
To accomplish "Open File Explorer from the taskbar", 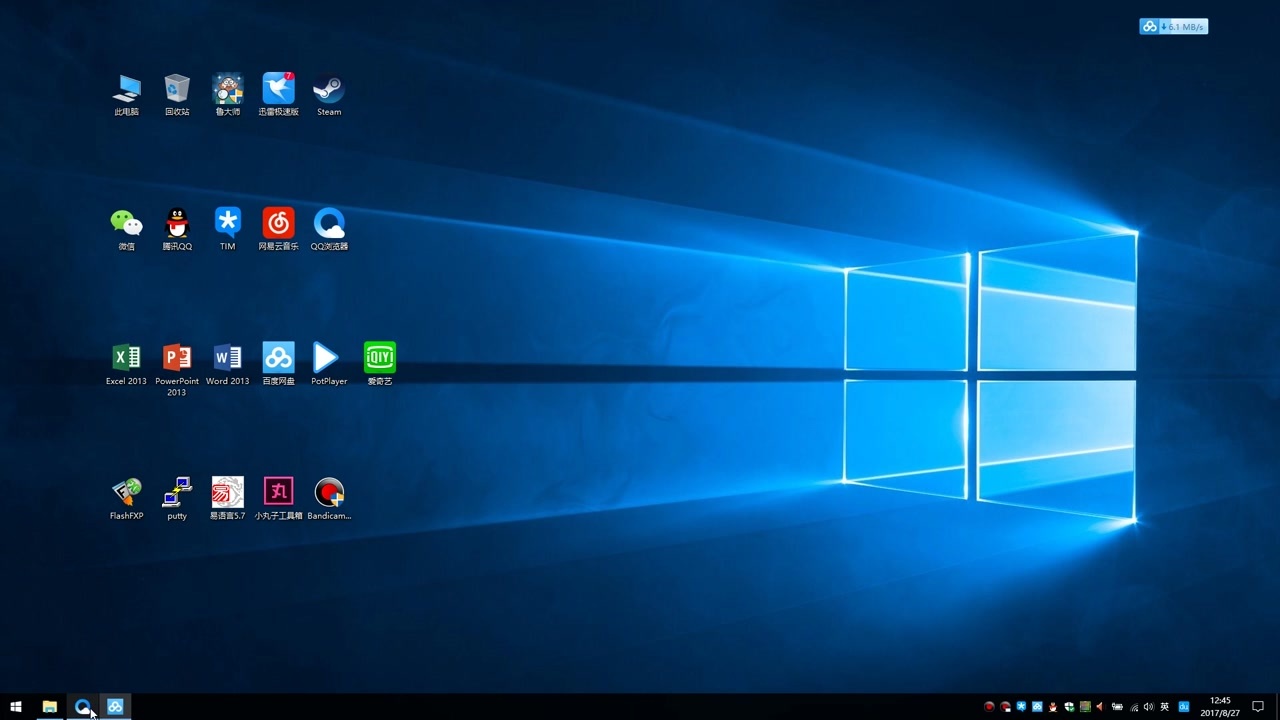I will (x=49, y=707).
